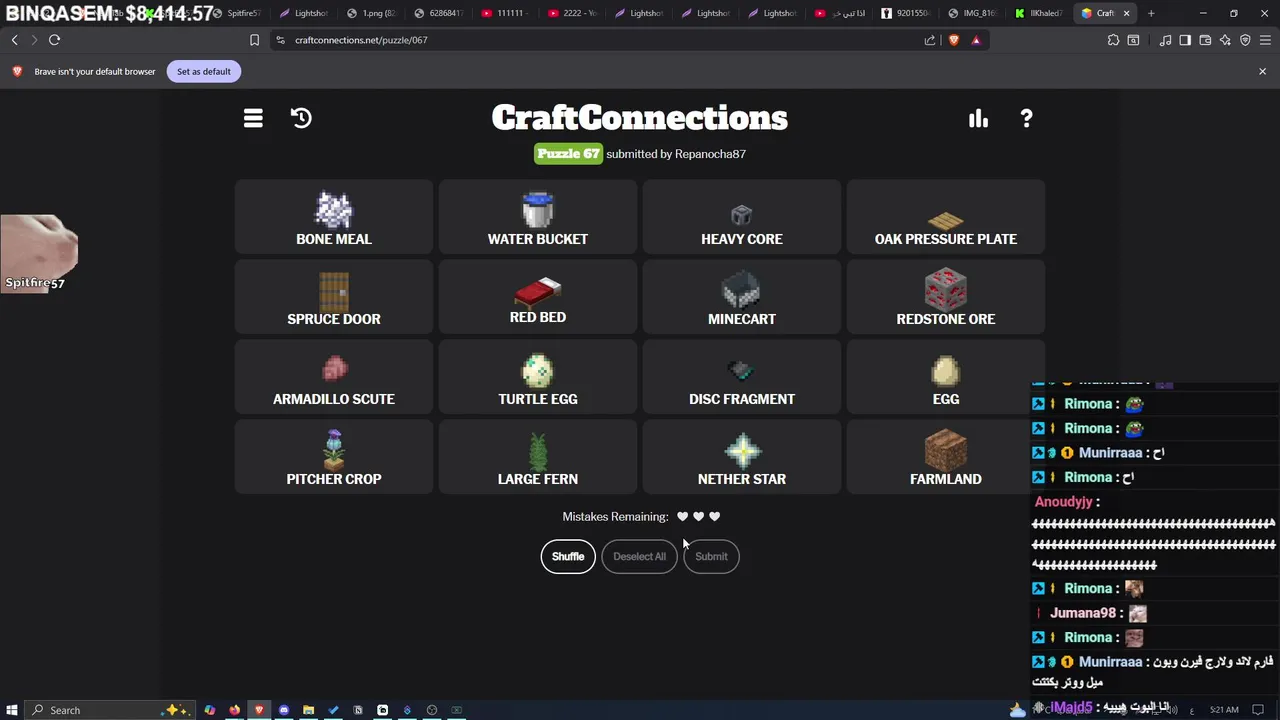Select the Heavy Core tile

pos(742,217)
